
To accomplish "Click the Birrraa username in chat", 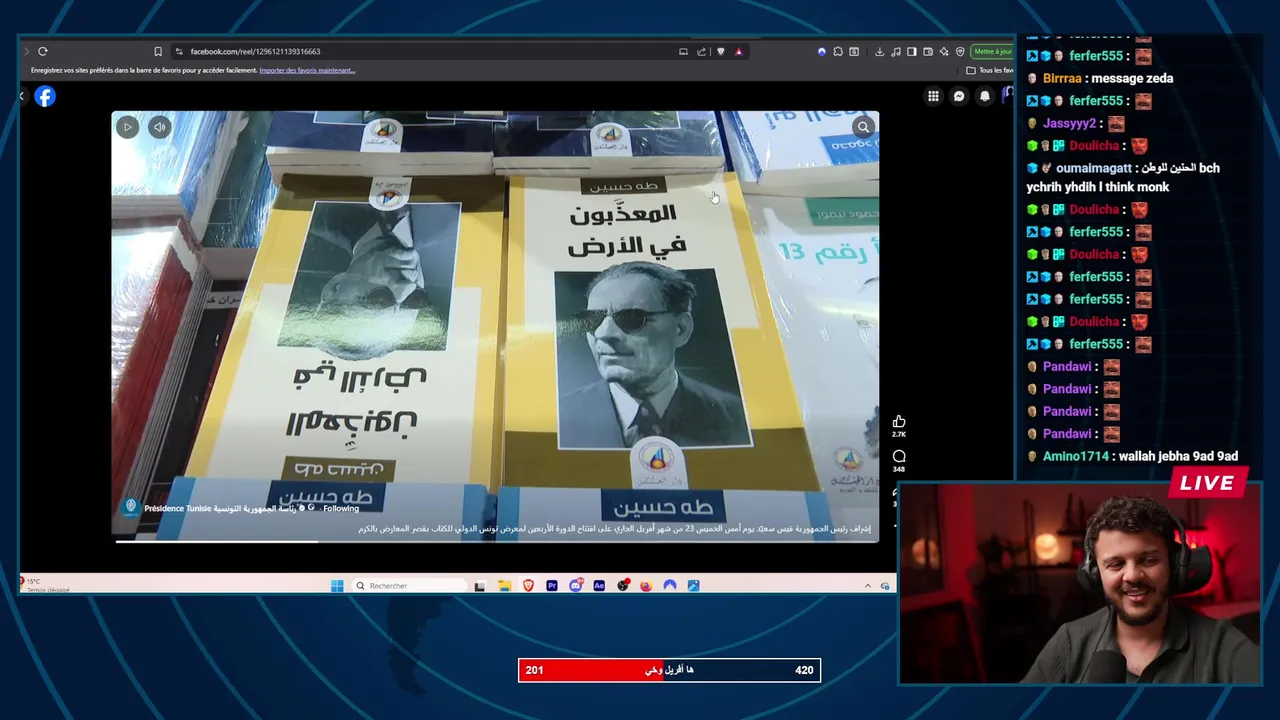I will tap(1062, 78).
